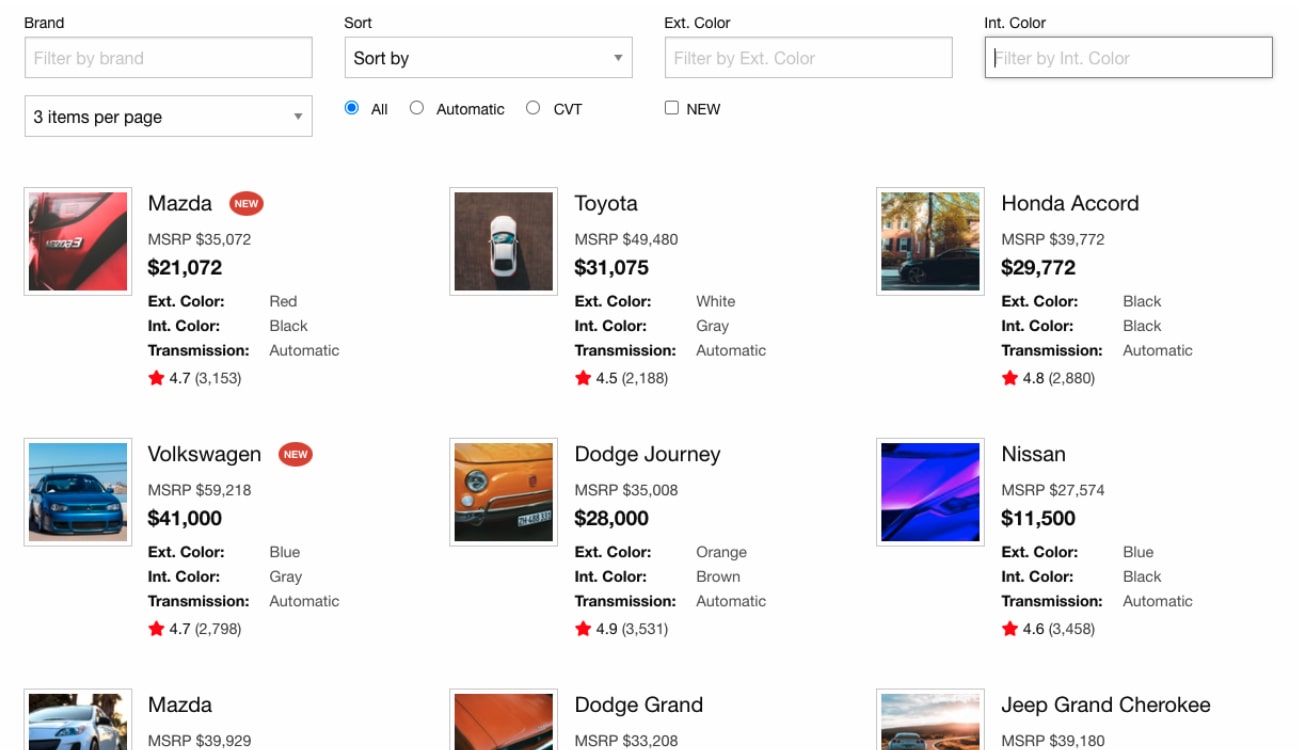Focus the Filter by Ext. Color field
1300x750 pixels.
pos(808,58)
